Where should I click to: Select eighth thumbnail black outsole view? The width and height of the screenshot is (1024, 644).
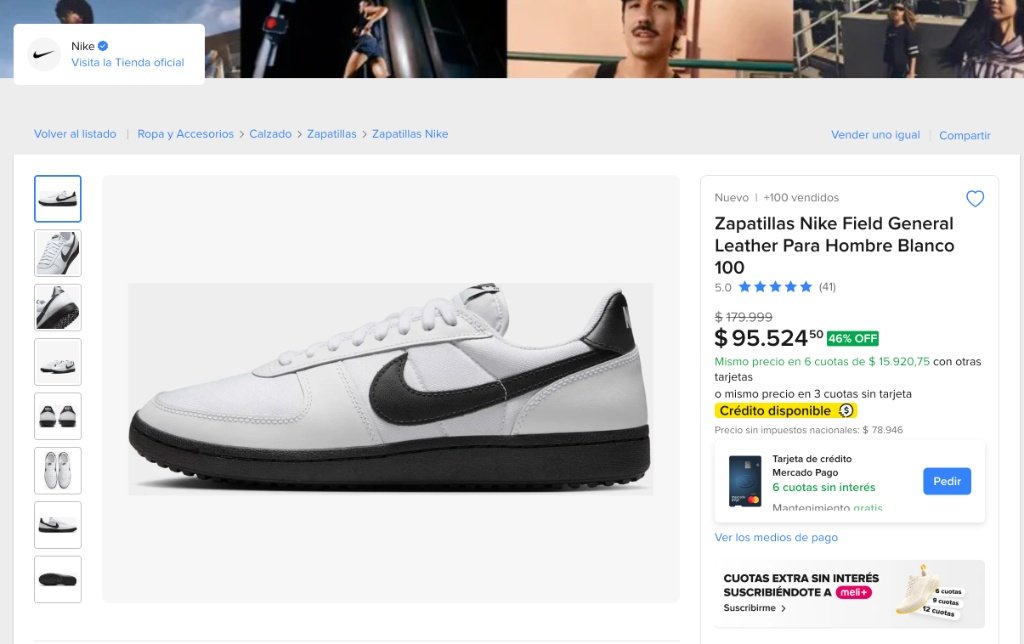(57, 579)
